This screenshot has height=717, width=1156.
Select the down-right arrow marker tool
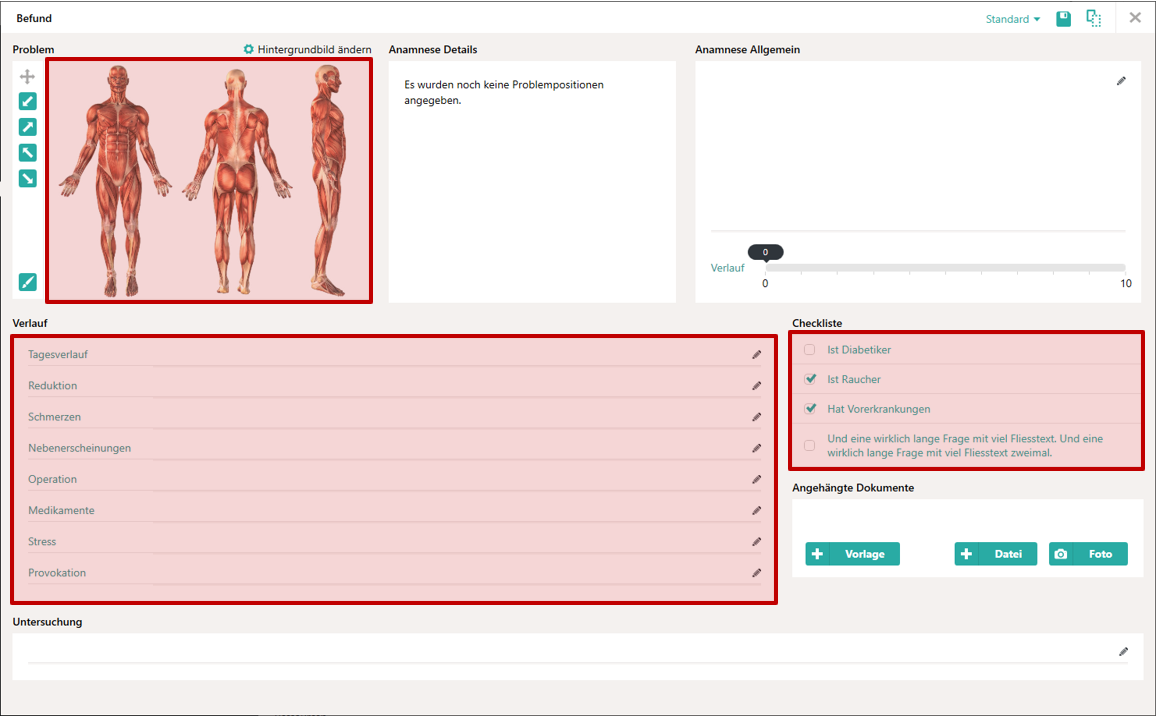click(28, 179)
